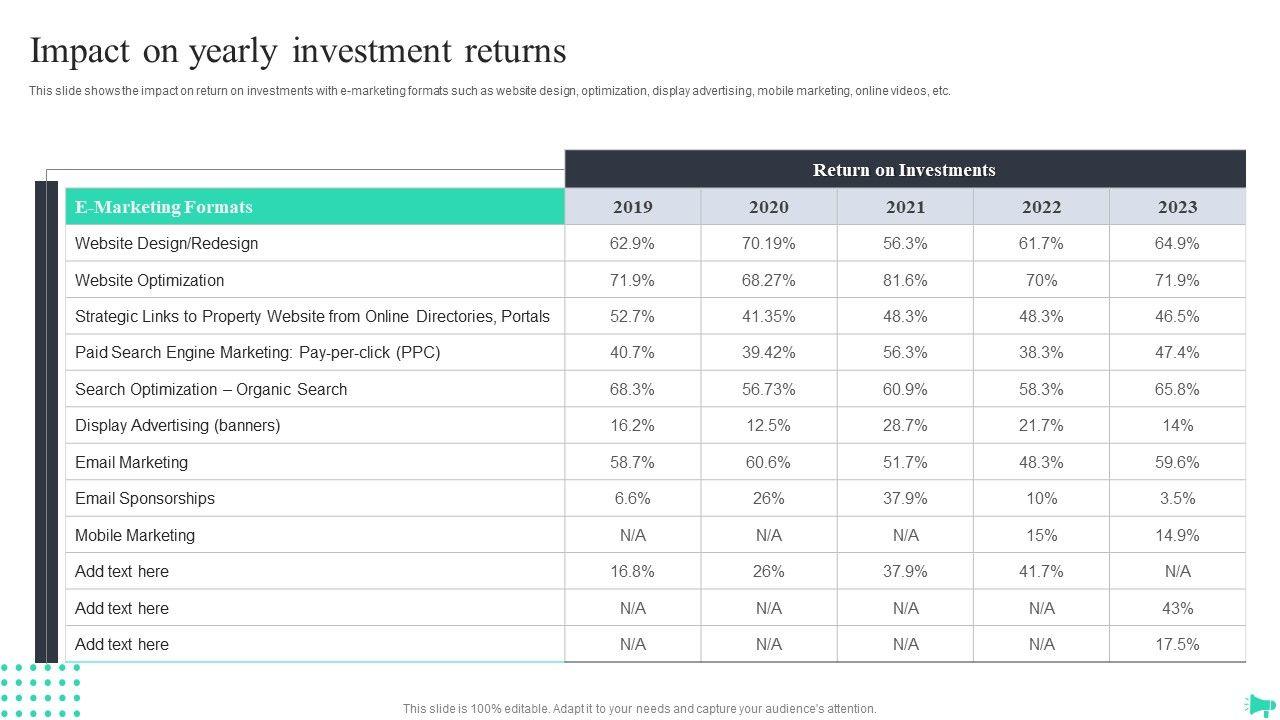Select the 2023 column header
The image size is (1280, 720).
tap(1177, 207)
